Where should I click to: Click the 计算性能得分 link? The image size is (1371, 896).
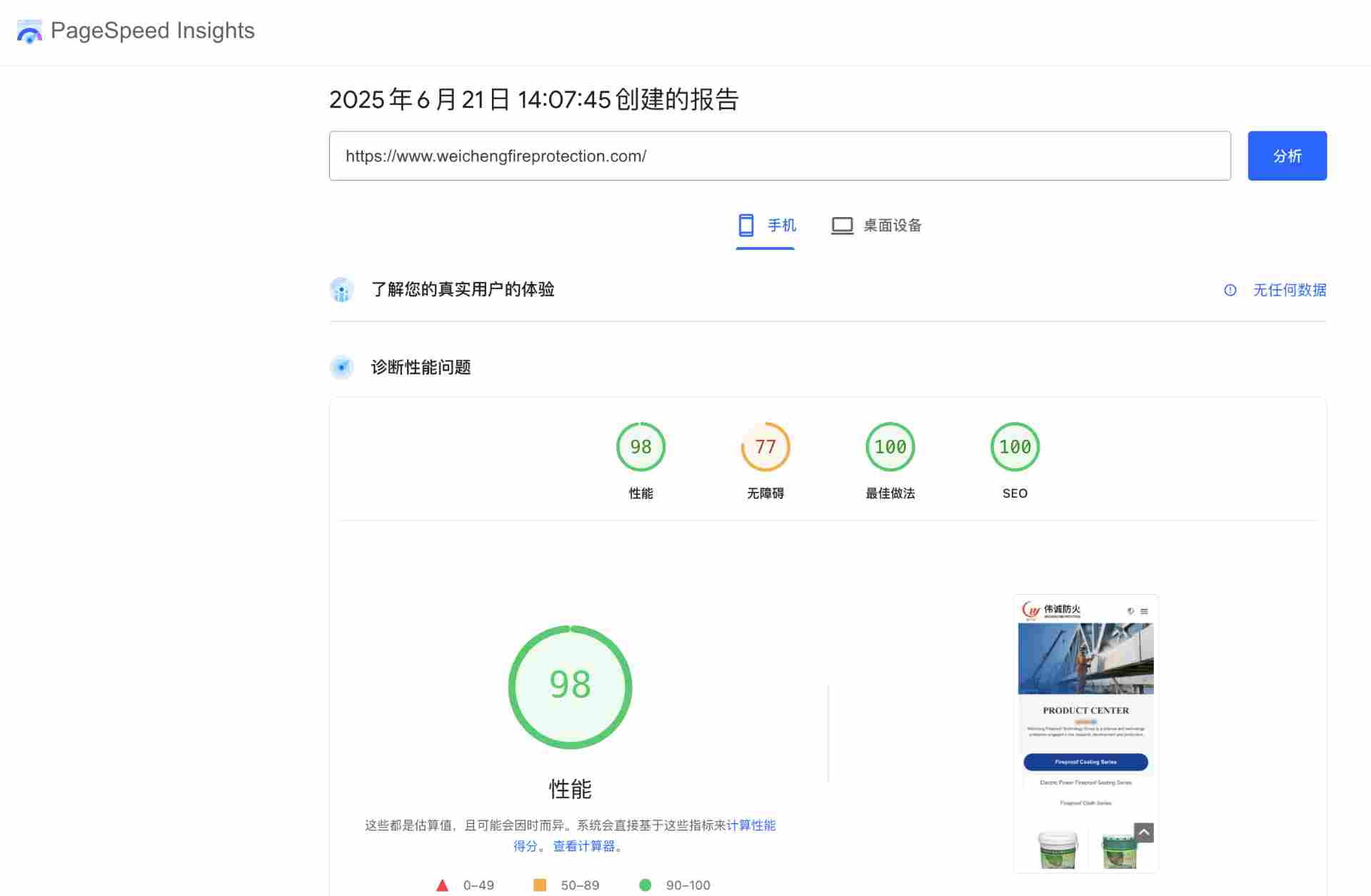click(750, 825)
